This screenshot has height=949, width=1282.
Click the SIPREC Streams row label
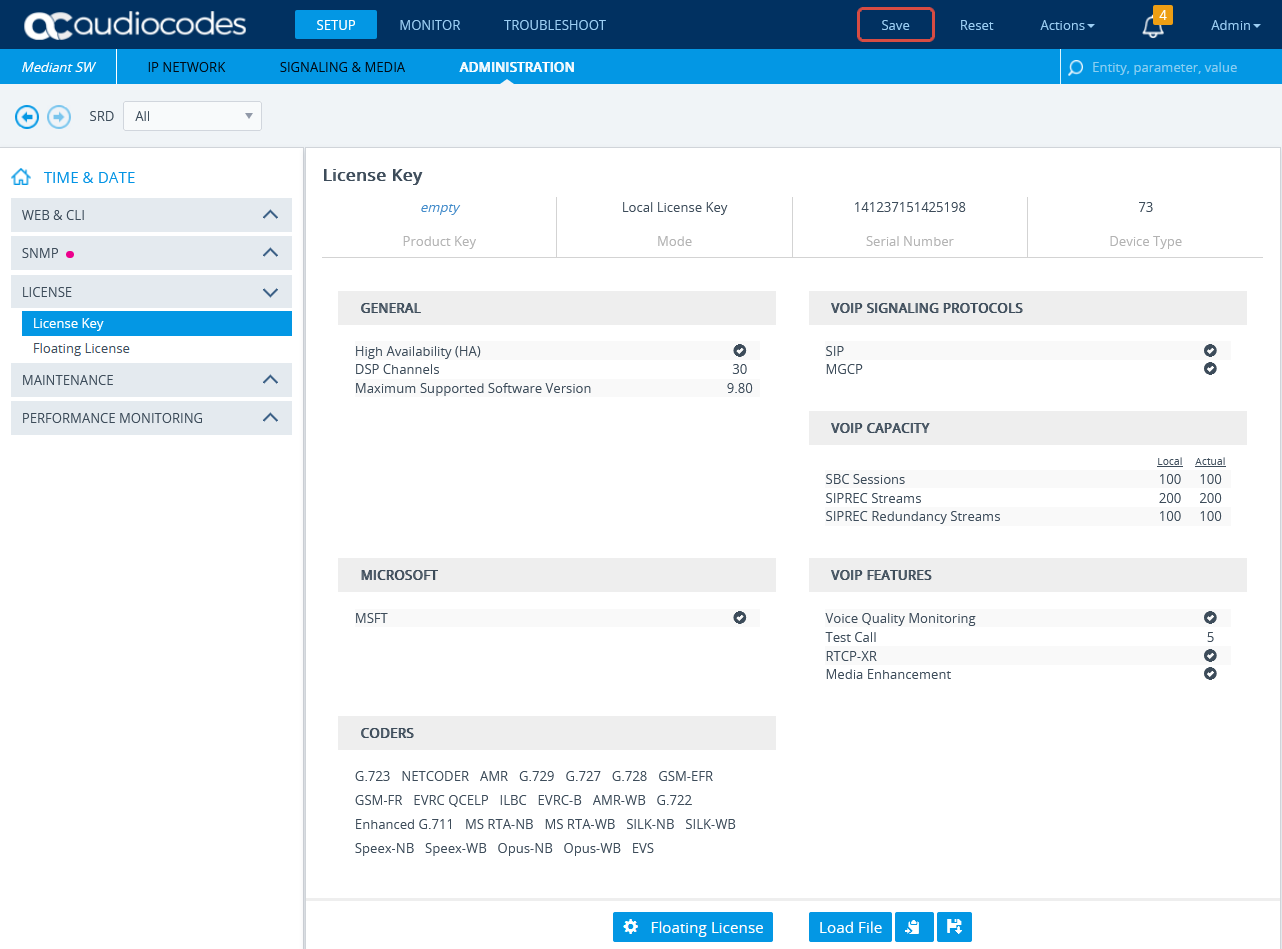pos(873,498)
